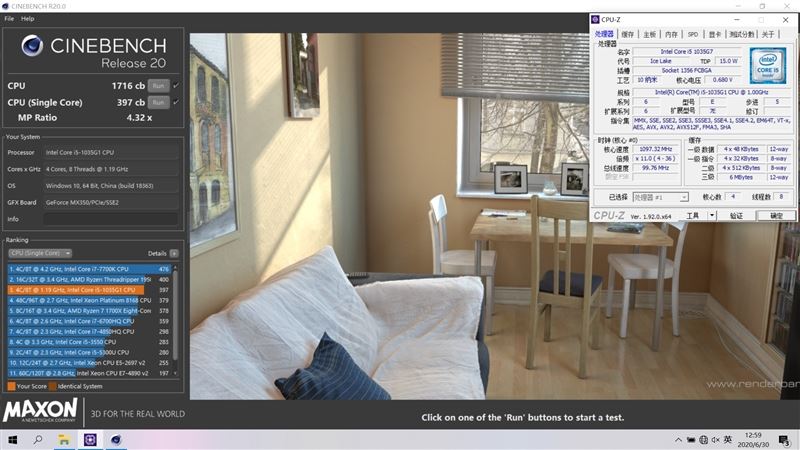This screenshot has width=800, height=450.
Task: Select ranking row Intel Core i5-3550 CPU
Action: 89,342
